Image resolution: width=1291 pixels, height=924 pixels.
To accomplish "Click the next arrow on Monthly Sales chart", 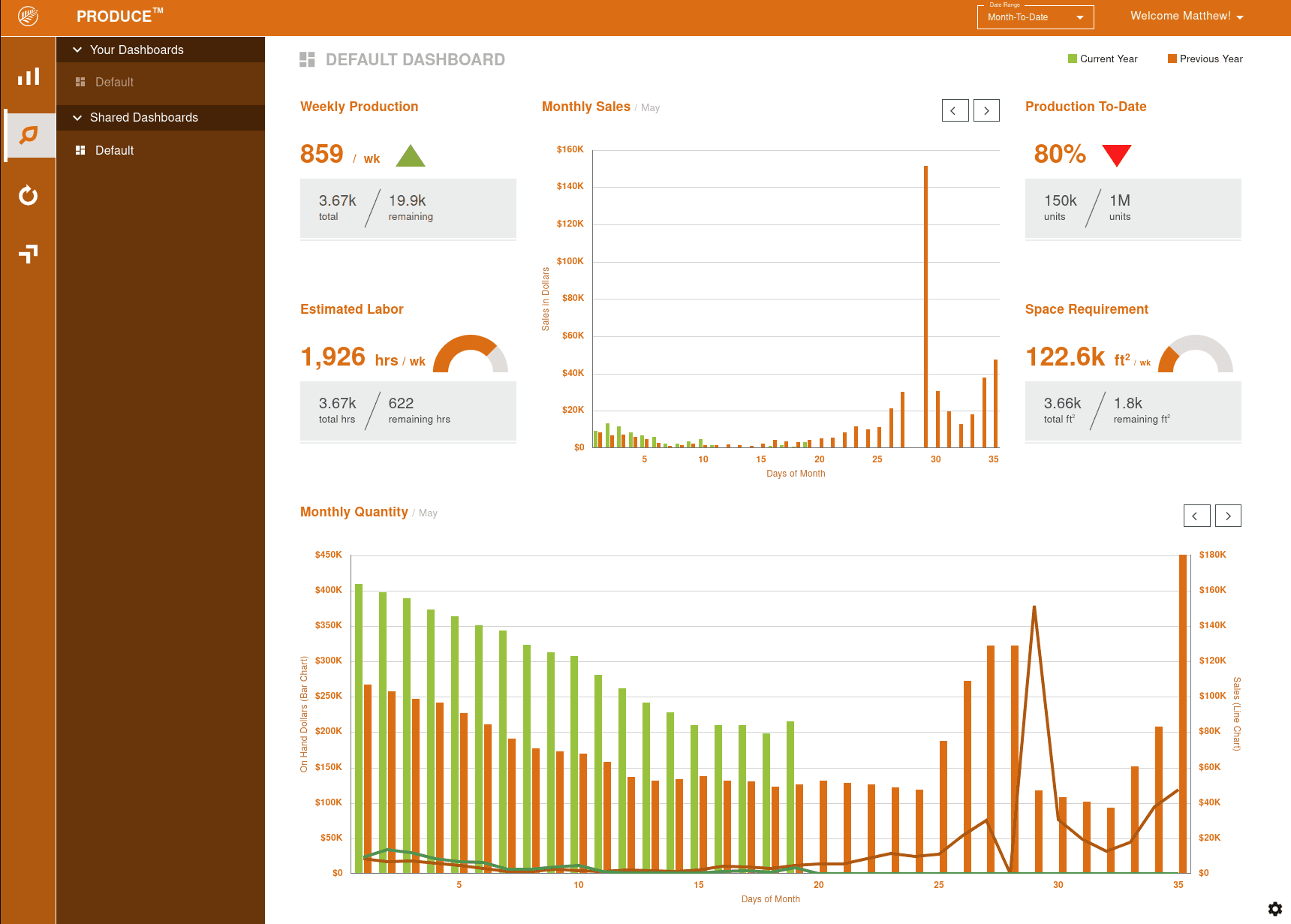I will (x=986, y=110).
